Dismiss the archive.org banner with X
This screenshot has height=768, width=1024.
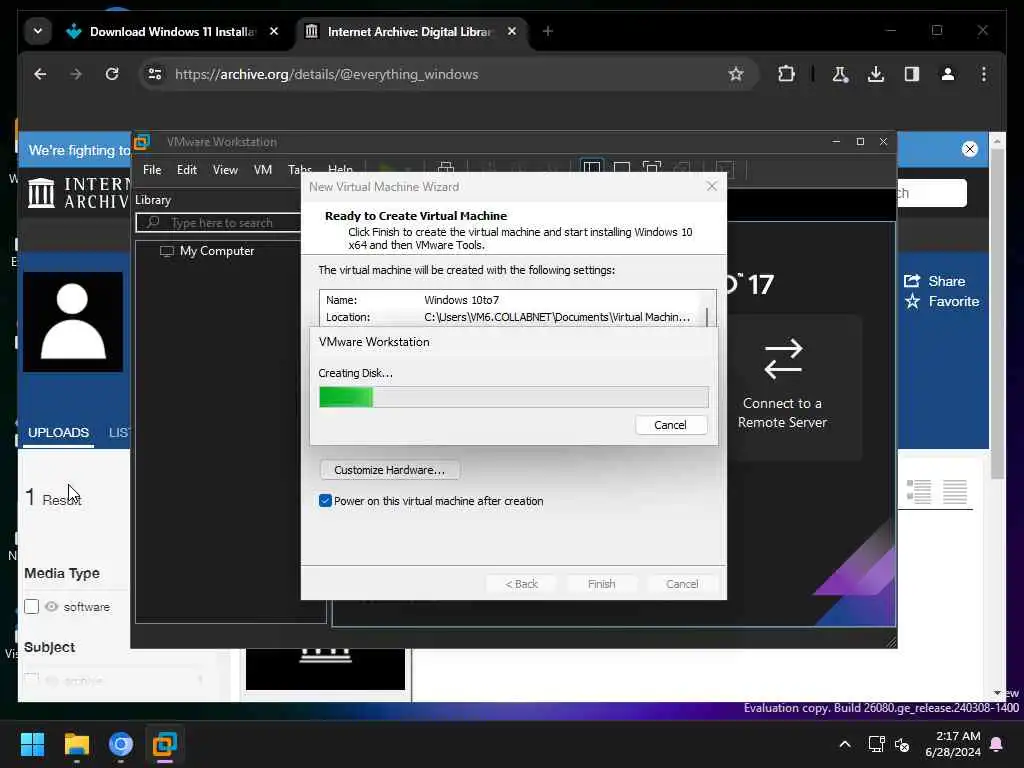[970, 150]
